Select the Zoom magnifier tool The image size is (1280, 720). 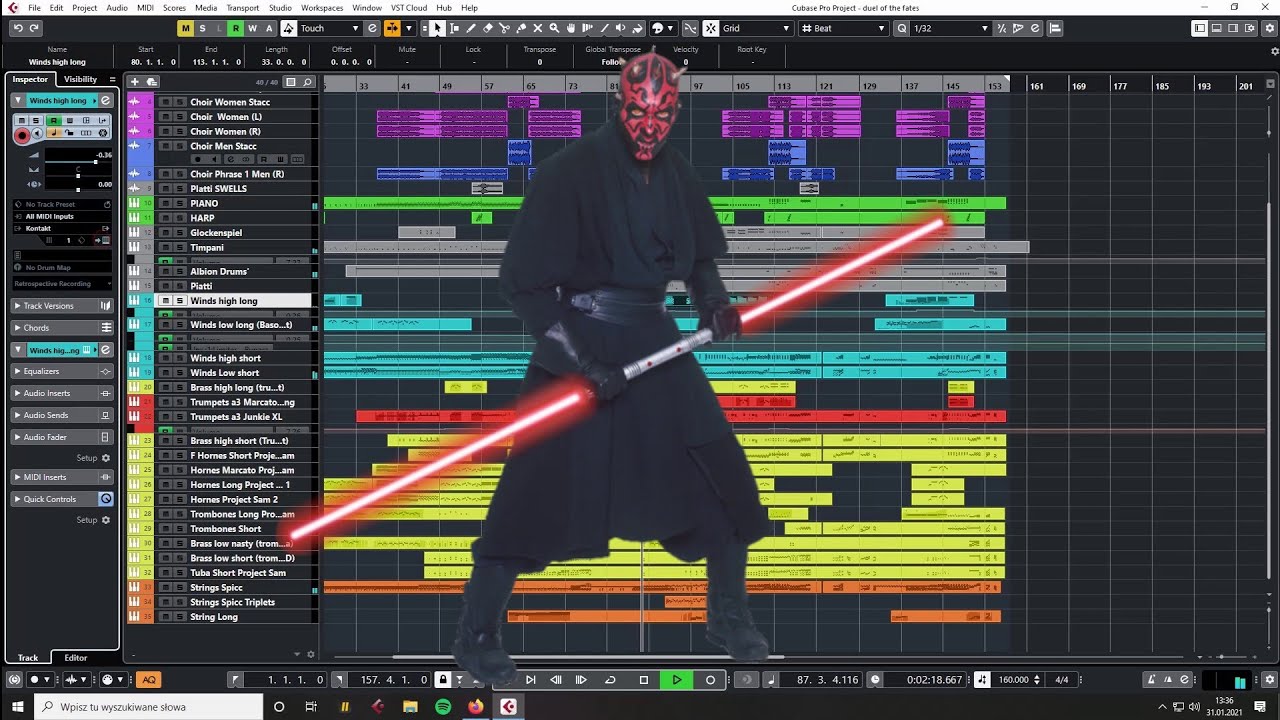coord(555,28)
